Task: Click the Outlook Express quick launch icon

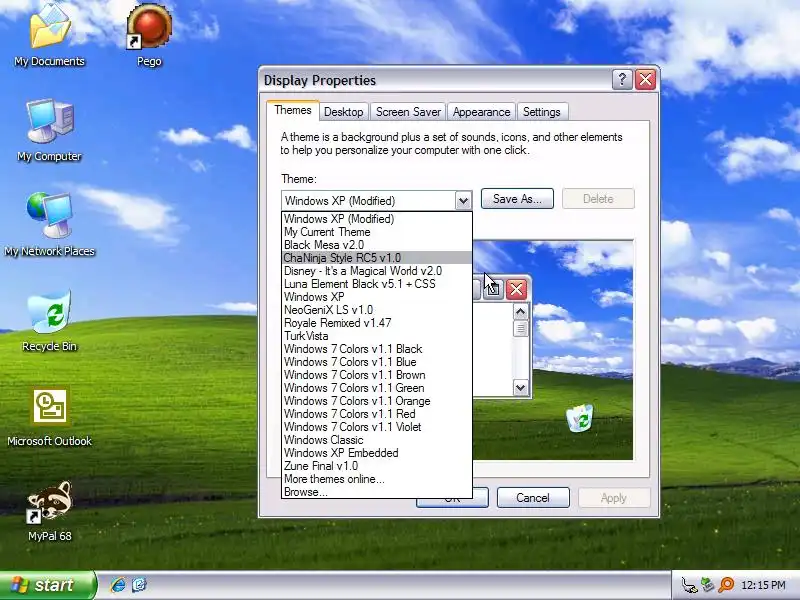Action: click(x=139, y=585)
